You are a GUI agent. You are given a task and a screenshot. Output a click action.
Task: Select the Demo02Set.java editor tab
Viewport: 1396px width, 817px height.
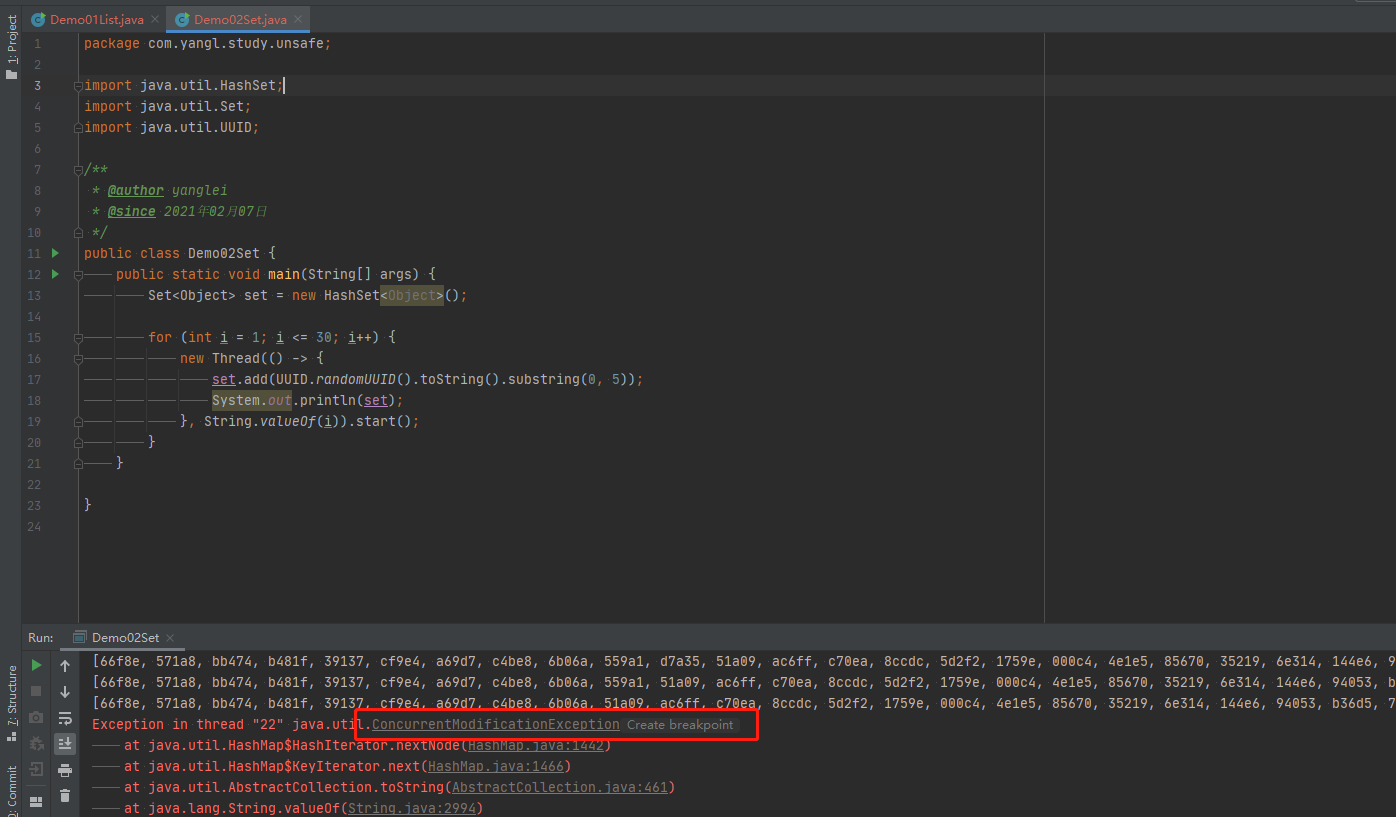[238, 19]
